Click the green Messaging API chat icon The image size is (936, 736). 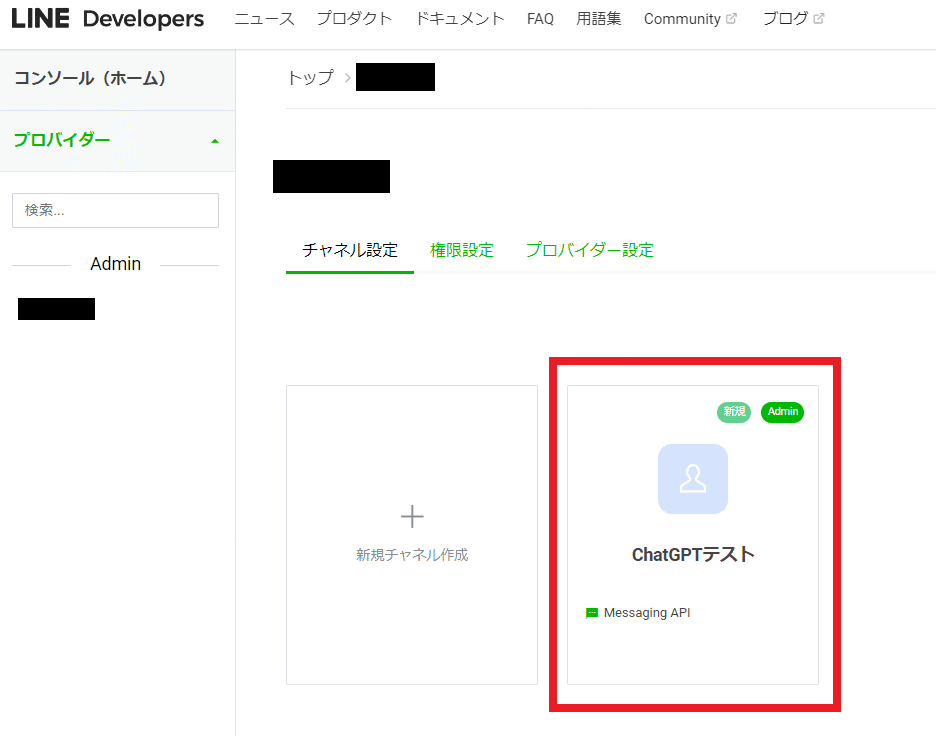[592, 613]
